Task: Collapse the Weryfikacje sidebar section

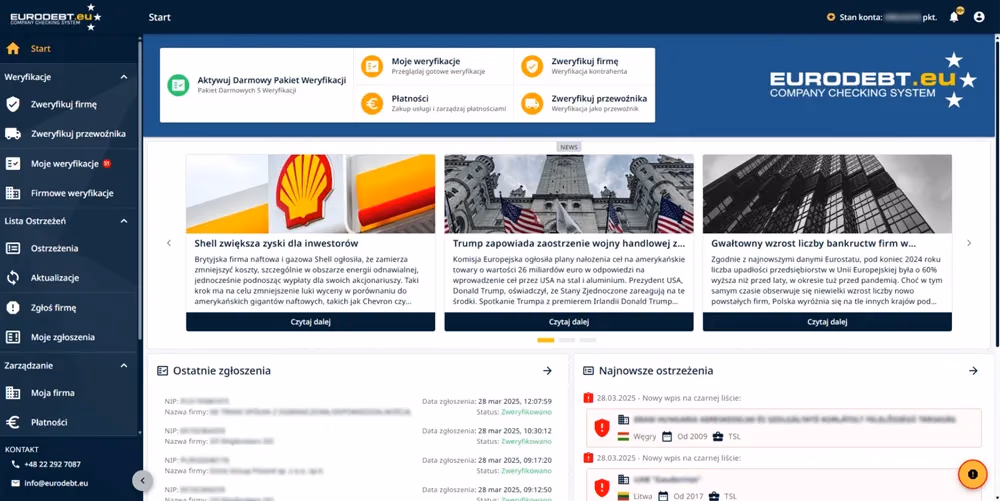Action: pos(124,77)
